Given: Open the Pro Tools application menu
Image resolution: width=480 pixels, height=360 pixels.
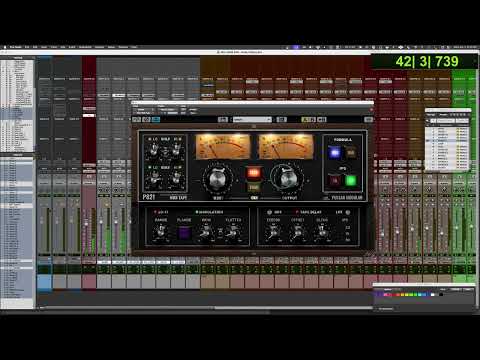Looking at the screenshot, I should point(16,47).
